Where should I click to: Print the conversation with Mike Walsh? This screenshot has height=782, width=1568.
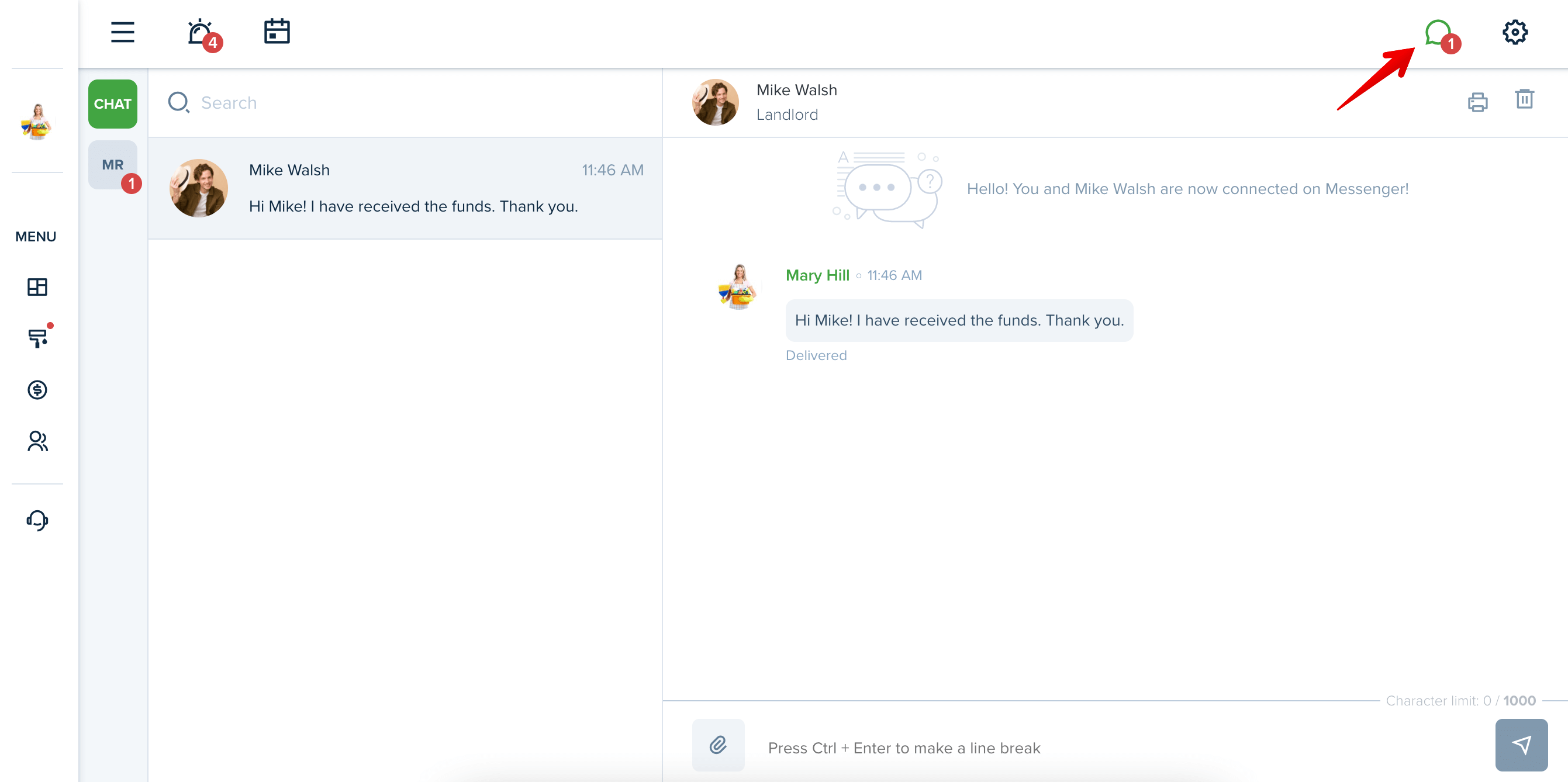click(x=1477, y=102)
